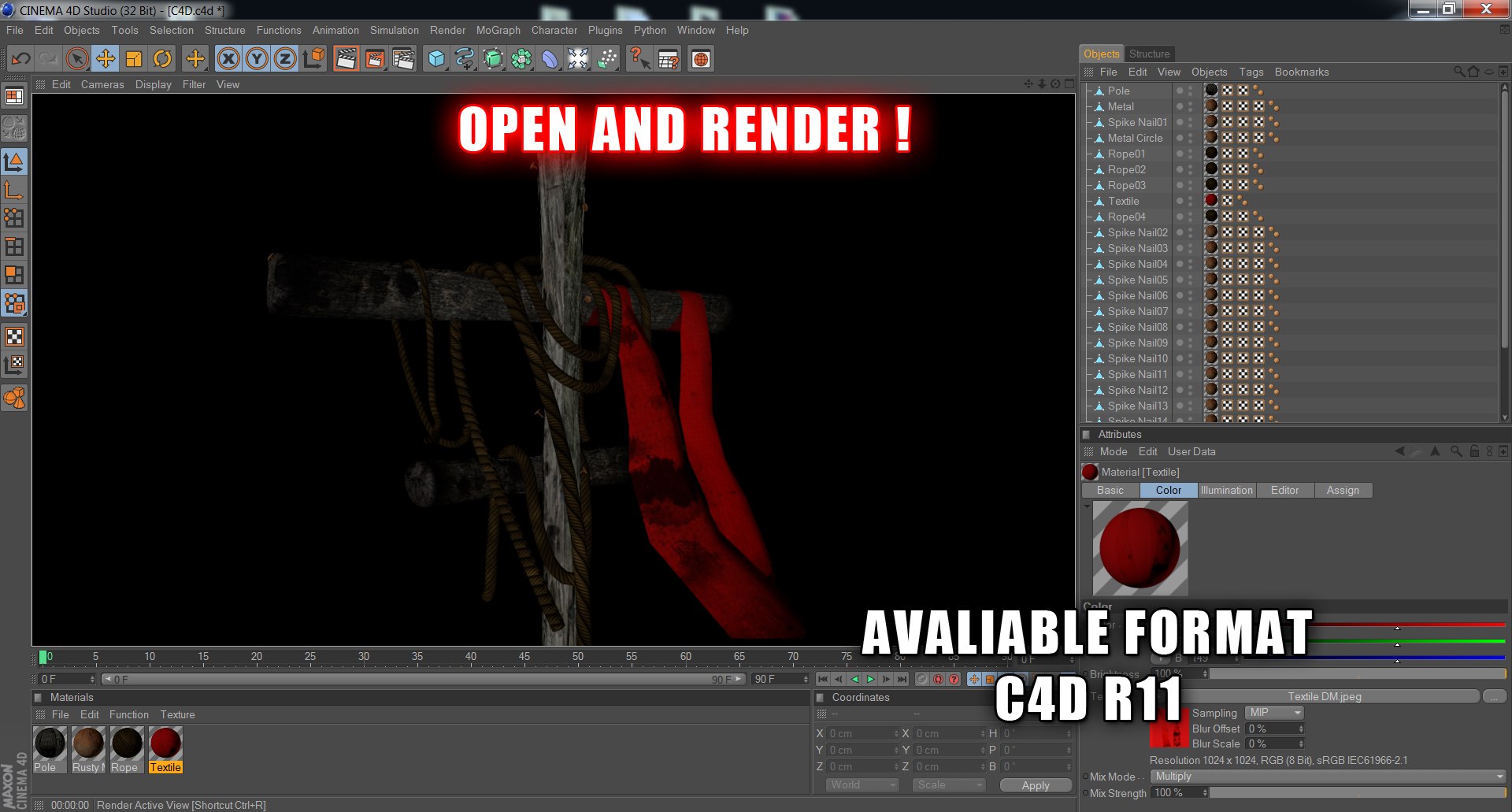
Task: Open the Scale dropdown in Coordinates
Action: point(949,785)
